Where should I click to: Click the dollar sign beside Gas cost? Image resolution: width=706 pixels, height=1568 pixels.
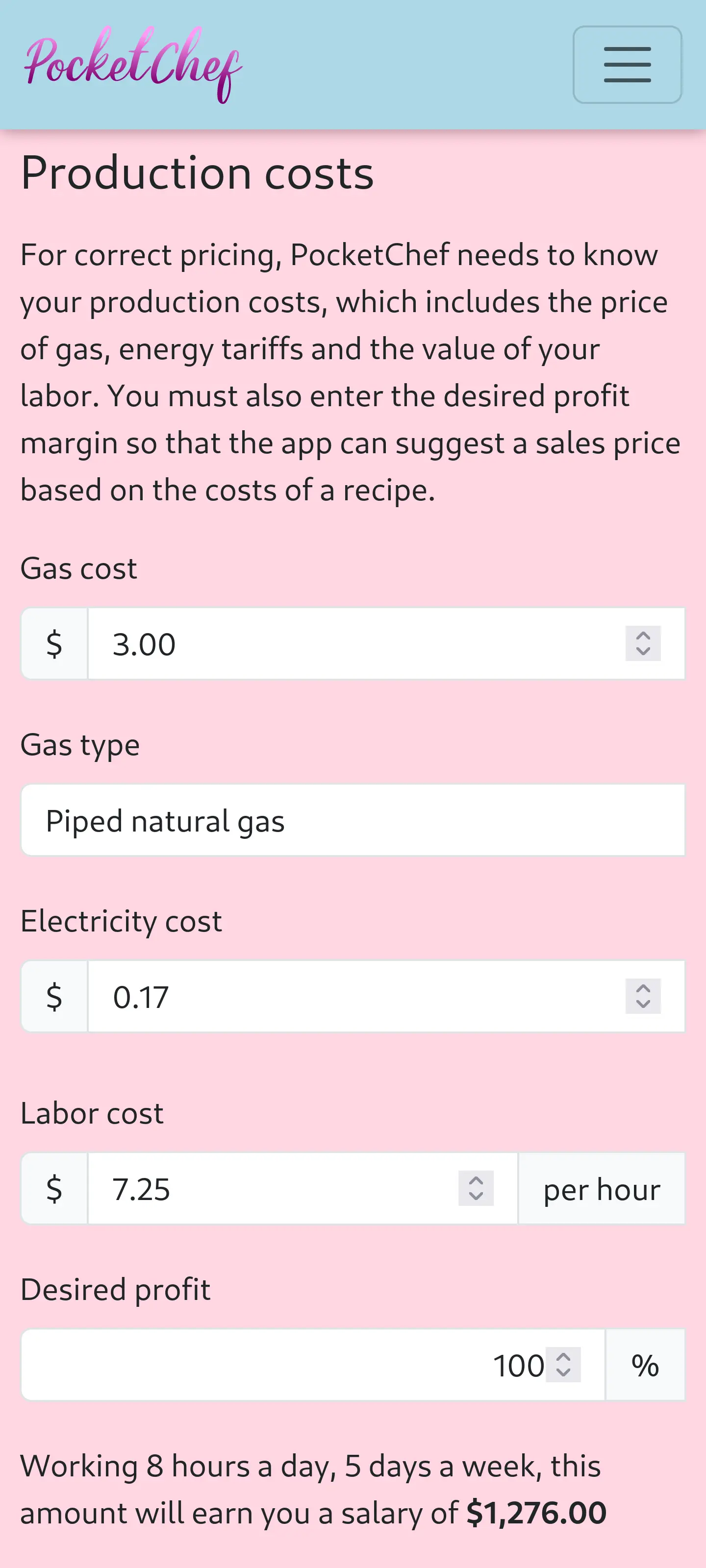pos(54,644)
